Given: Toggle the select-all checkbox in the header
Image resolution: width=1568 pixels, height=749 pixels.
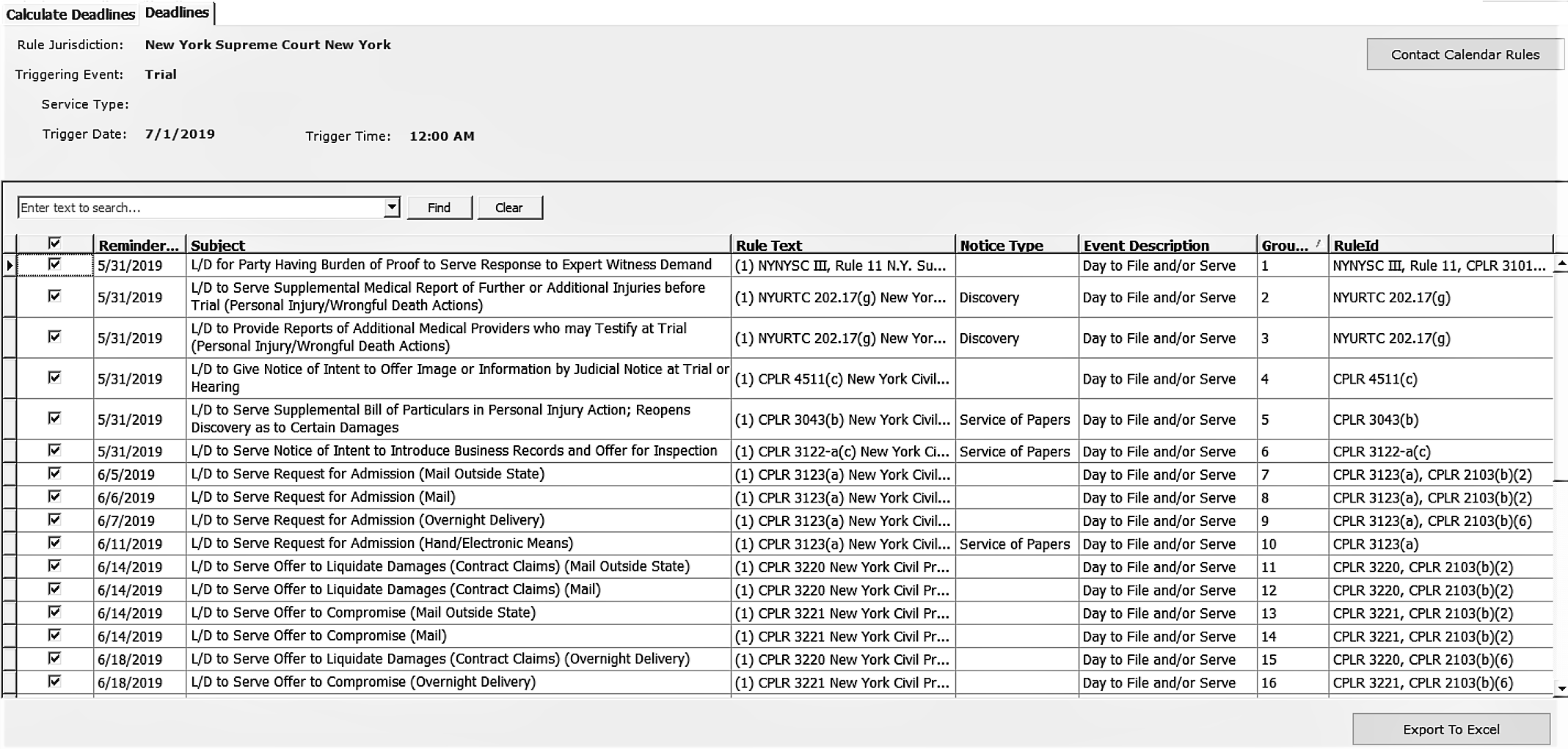Looking at the screenshot, I should pyautogui.click(x=54, y=243).
